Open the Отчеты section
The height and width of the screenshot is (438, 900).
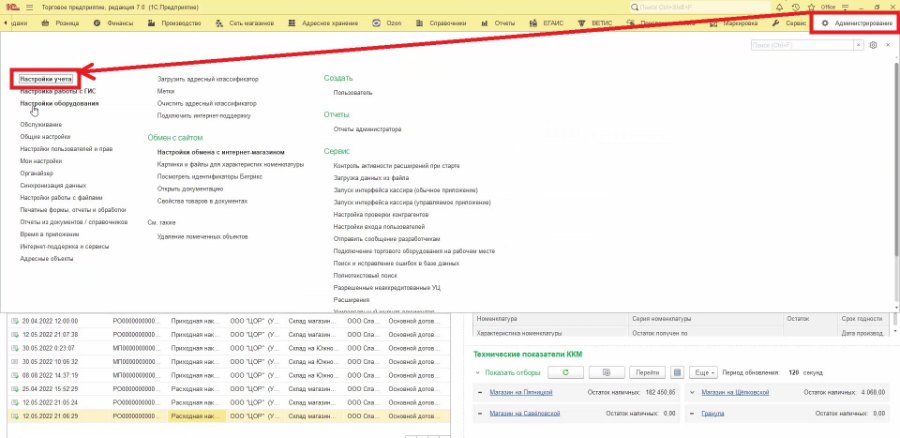pos(498,24)
